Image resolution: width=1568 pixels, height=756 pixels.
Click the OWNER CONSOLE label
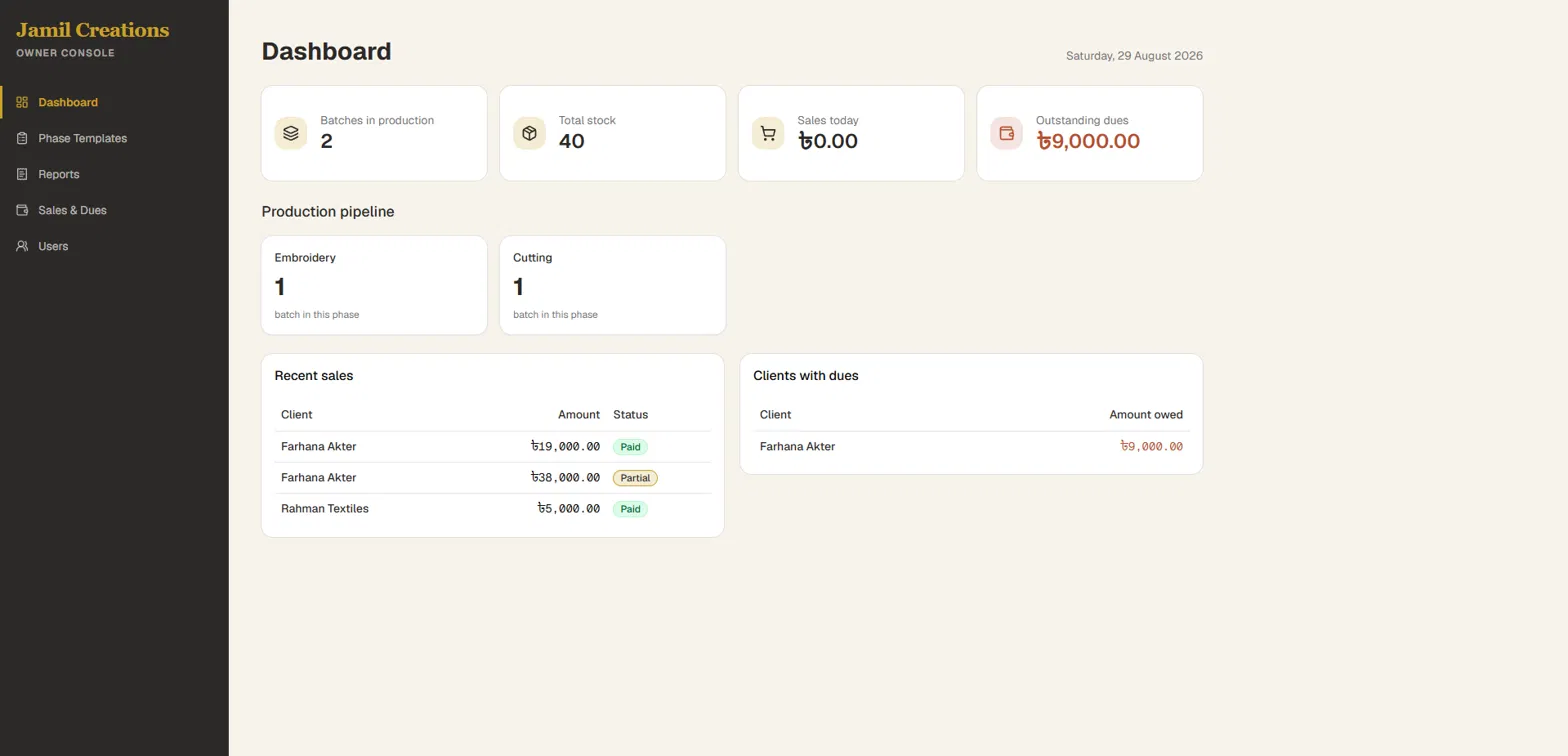[x=65, y=53]
